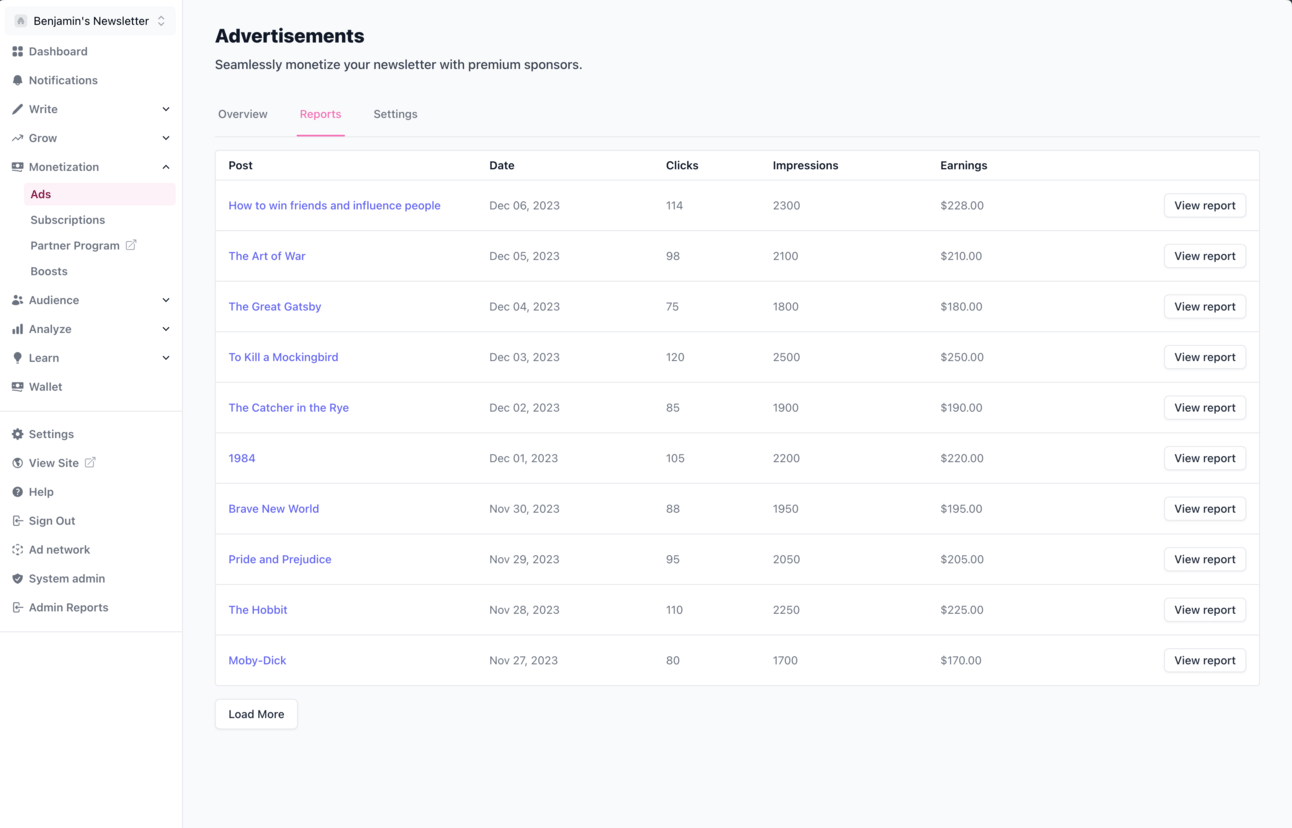View report for The Art of War
The image size is (1292, 828).
(x=1205, y=256)
